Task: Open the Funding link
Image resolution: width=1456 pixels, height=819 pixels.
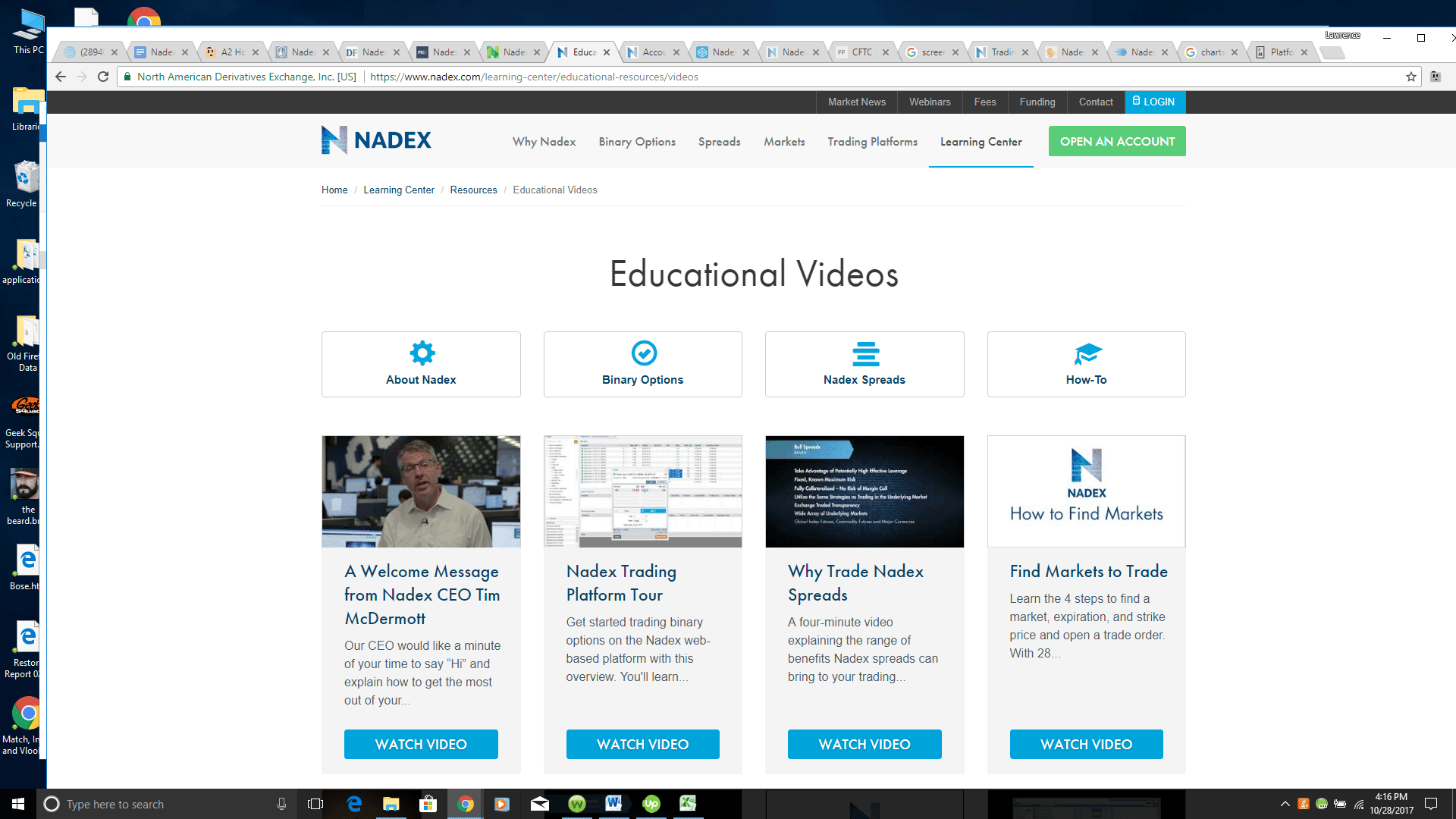Action: click(1037, 102)
